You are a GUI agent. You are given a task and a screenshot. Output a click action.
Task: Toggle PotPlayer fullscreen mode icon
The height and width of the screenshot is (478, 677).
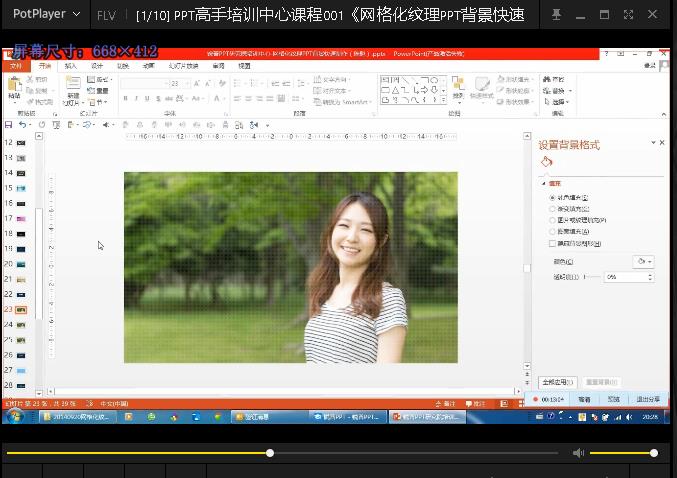[x=628, y=15]
